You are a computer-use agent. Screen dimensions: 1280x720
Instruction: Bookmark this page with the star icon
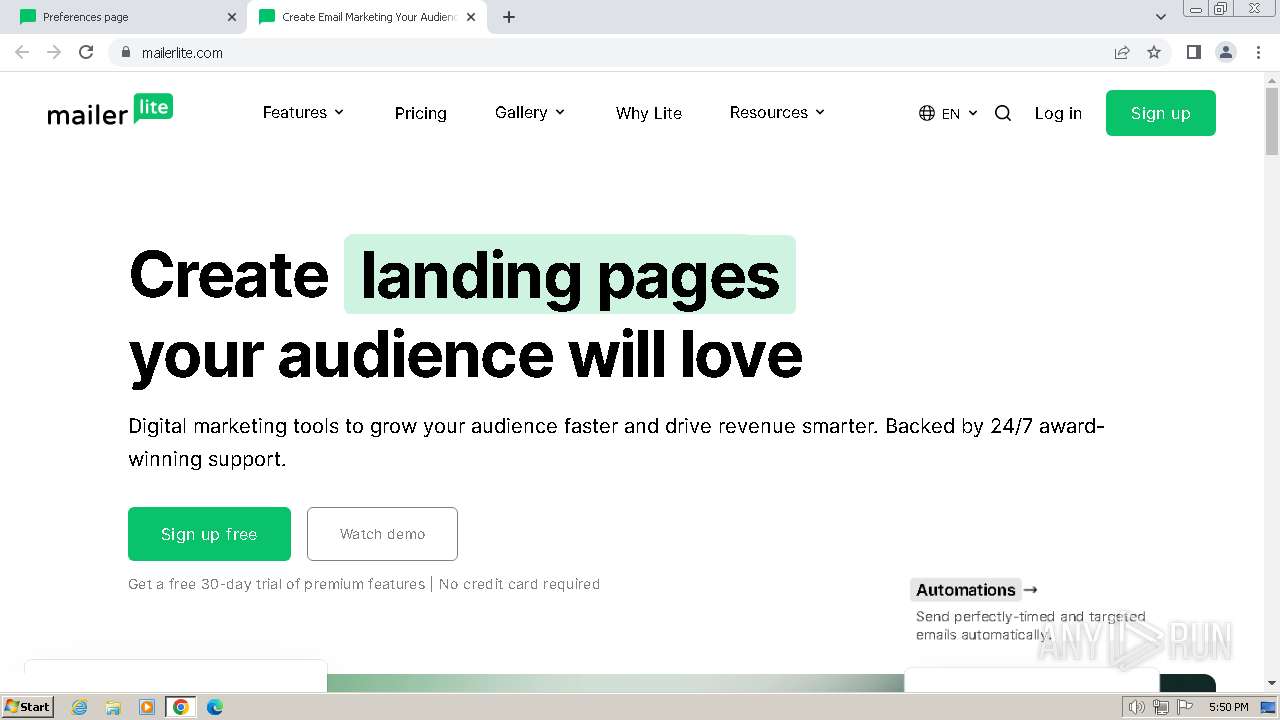tap(1154, 52)
